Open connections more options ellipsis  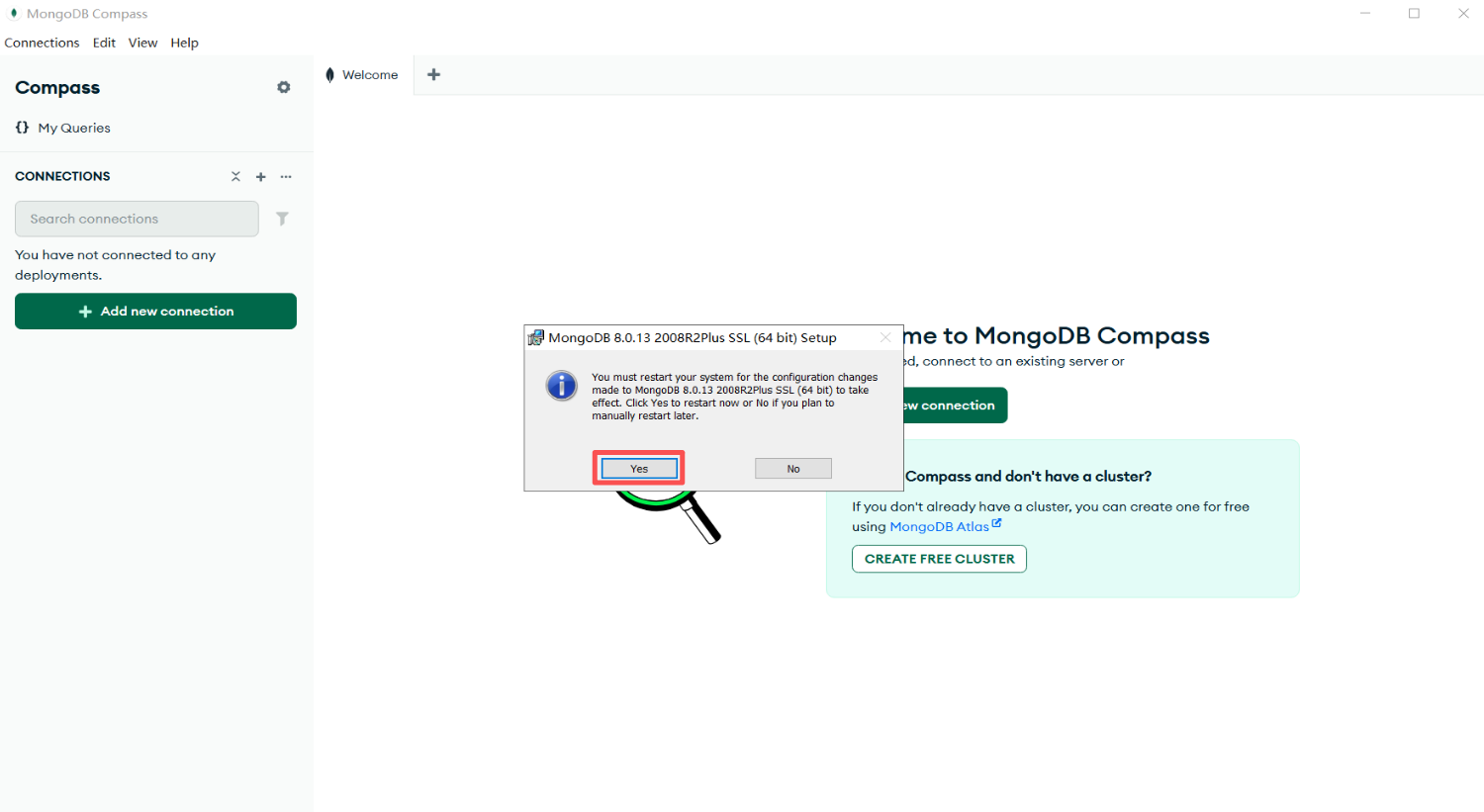(x=286, y=176)
